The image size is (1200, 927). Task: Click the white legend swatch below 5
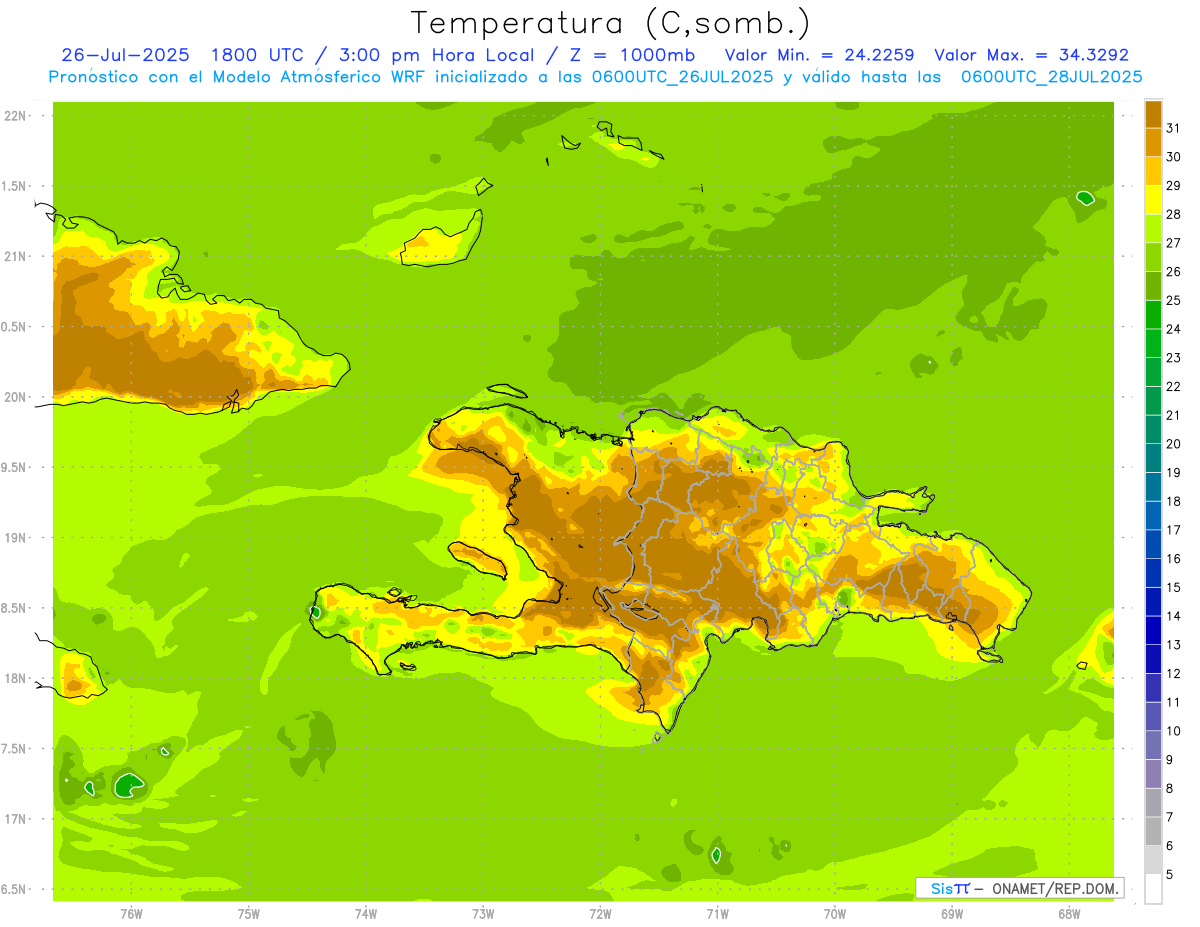click(1153, 889)
